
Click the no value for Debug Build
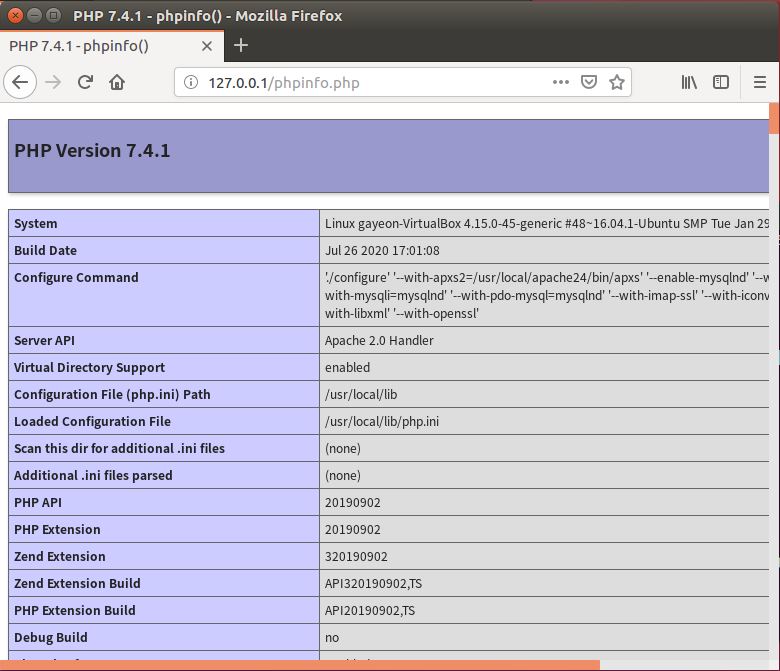click(332, 638)
